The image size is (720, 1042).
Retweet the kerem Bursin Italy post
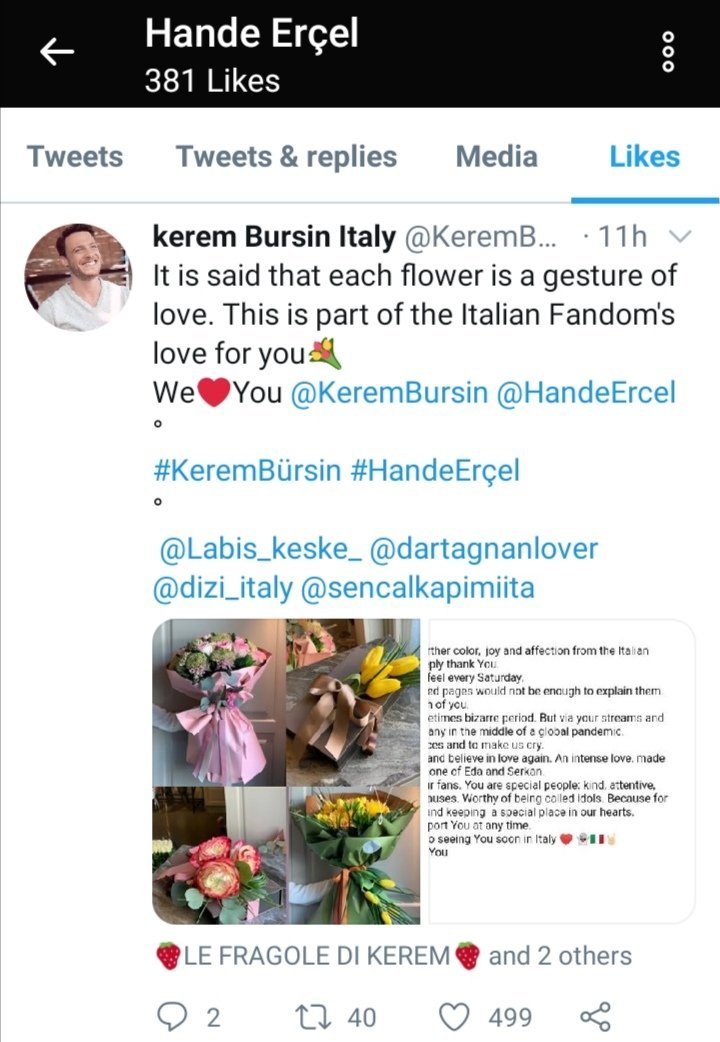click(x=311, y=1017)
